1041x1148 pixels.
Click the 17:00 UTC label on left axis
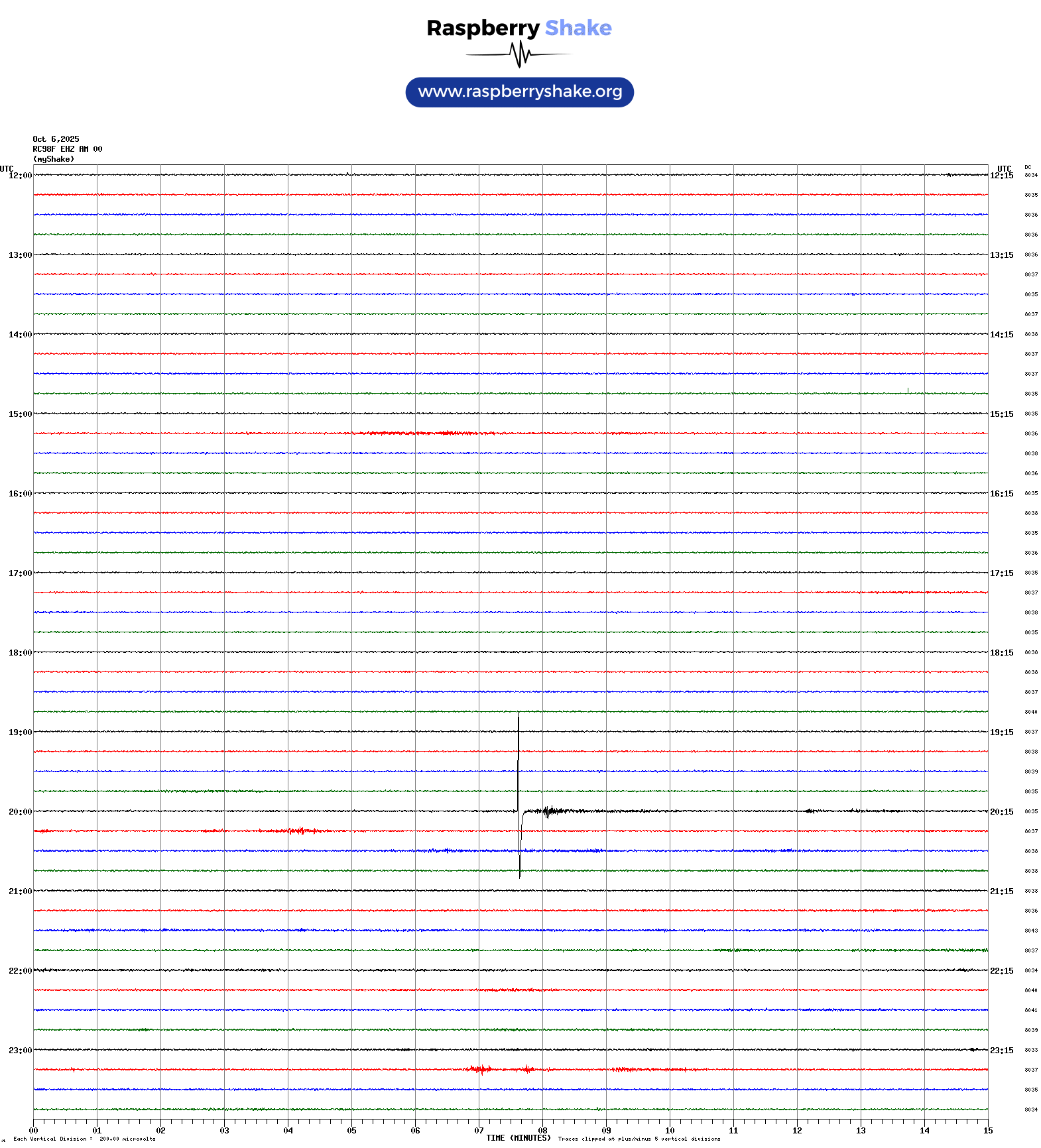tap(20, 573)
